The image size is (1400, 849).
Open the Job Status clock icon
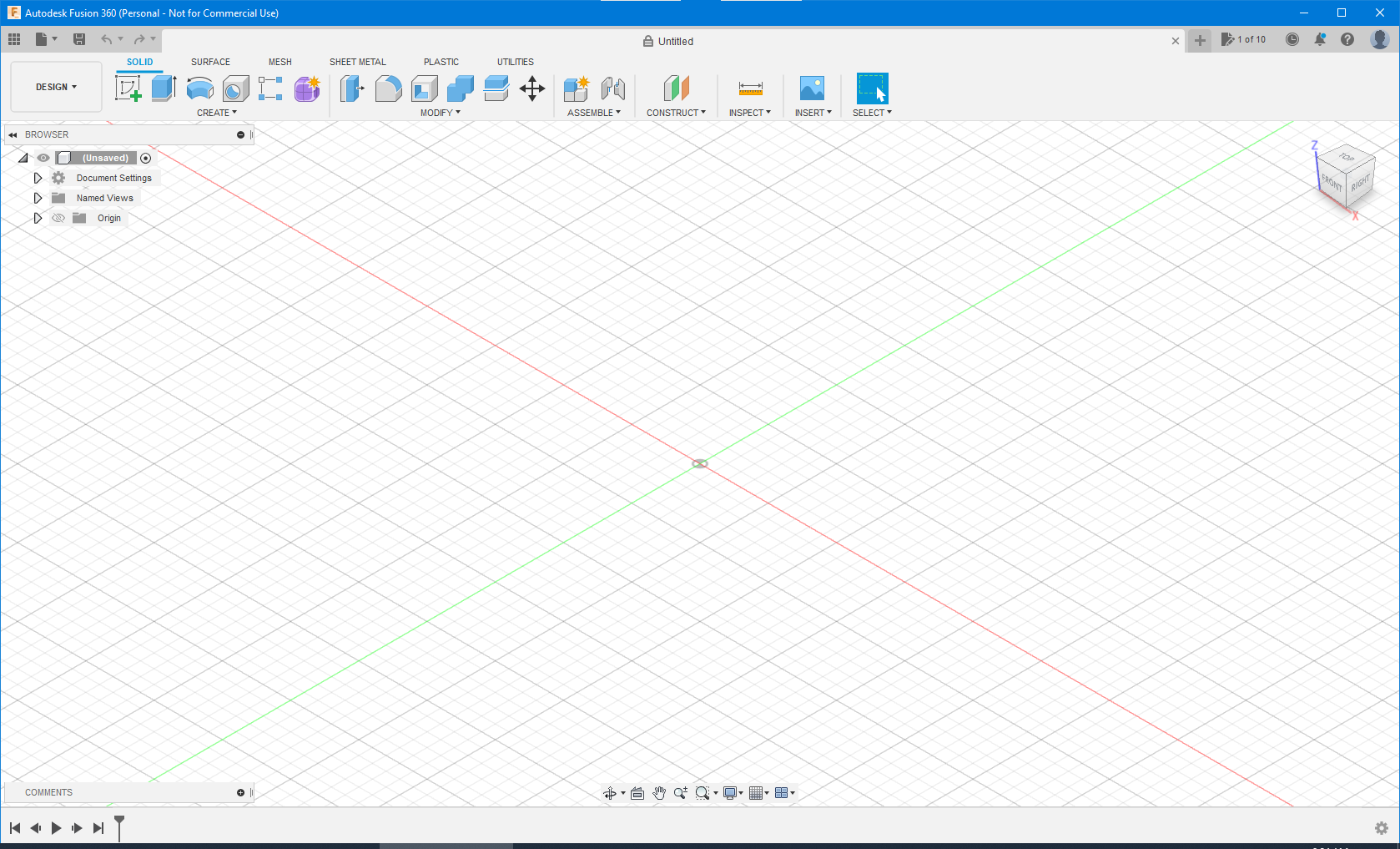pos(1292,39)
